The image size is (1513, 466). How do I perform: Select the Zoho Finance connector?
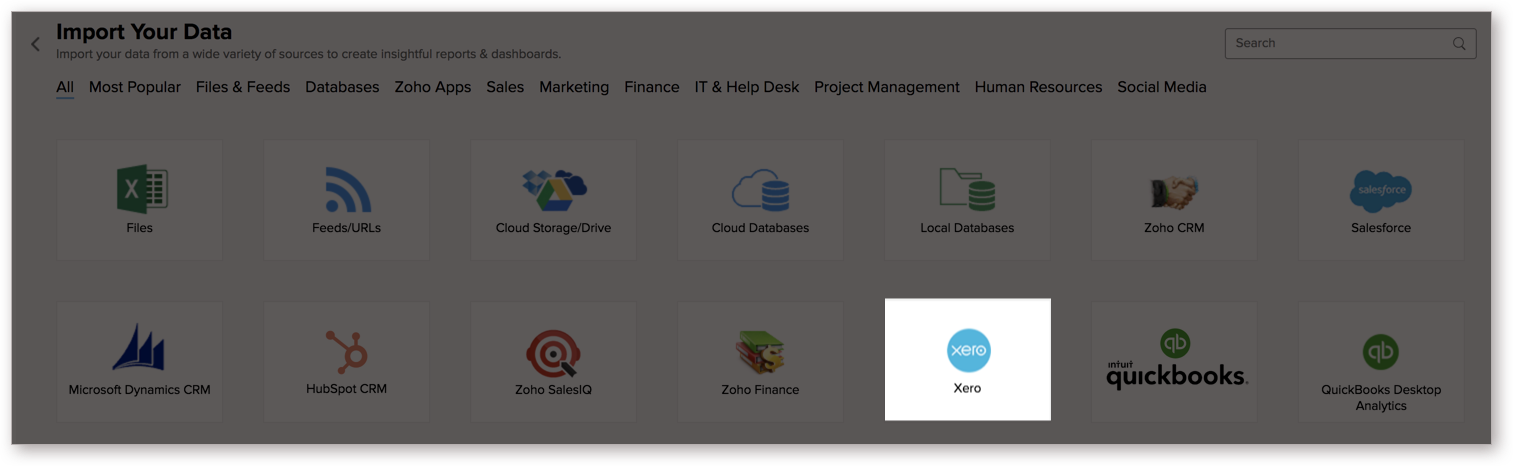[760, 360]
